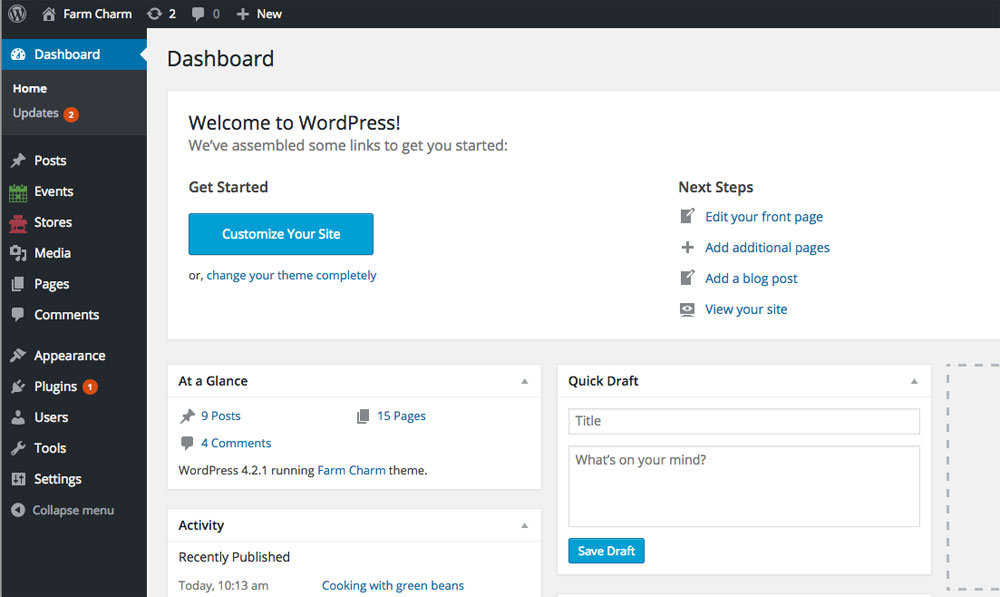Click the What's on your mind textarea

(744, 486)
